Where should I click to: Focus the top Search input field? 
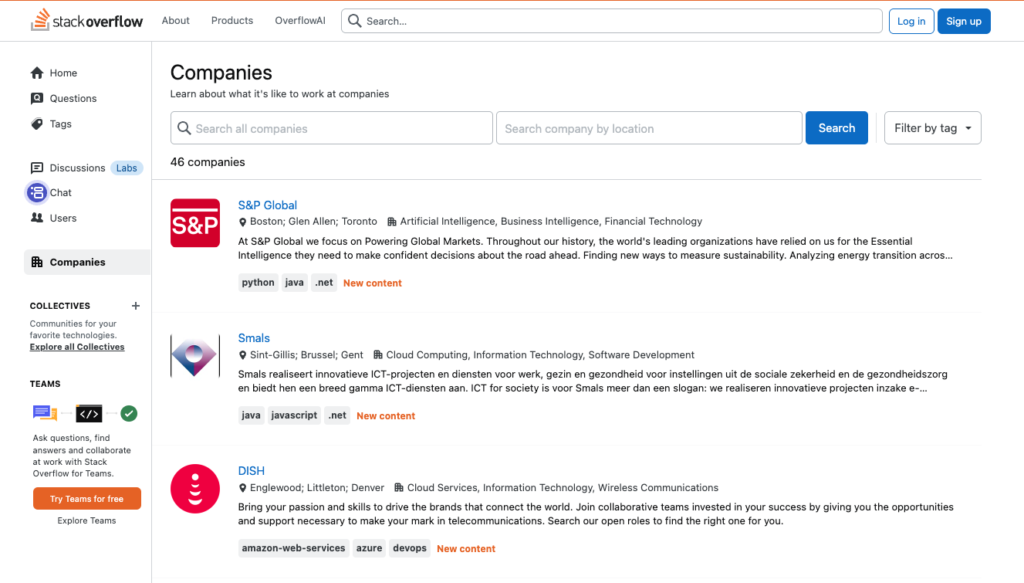[x=611, y=21]
